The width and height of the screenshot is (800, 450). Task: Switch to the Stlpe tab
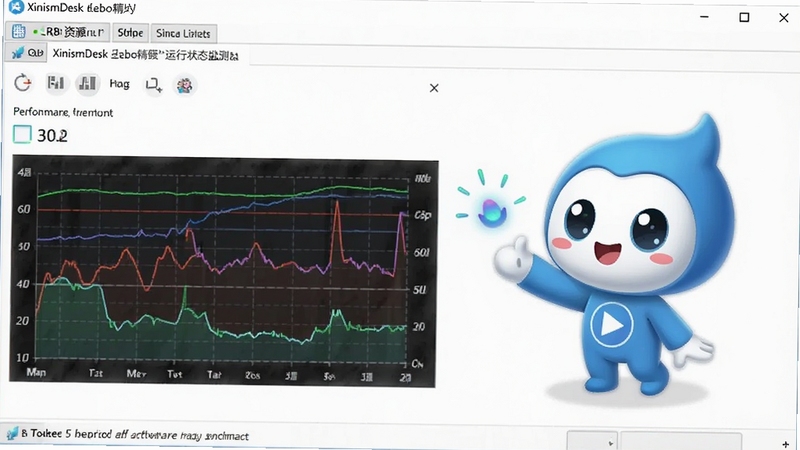coord(130,33)
